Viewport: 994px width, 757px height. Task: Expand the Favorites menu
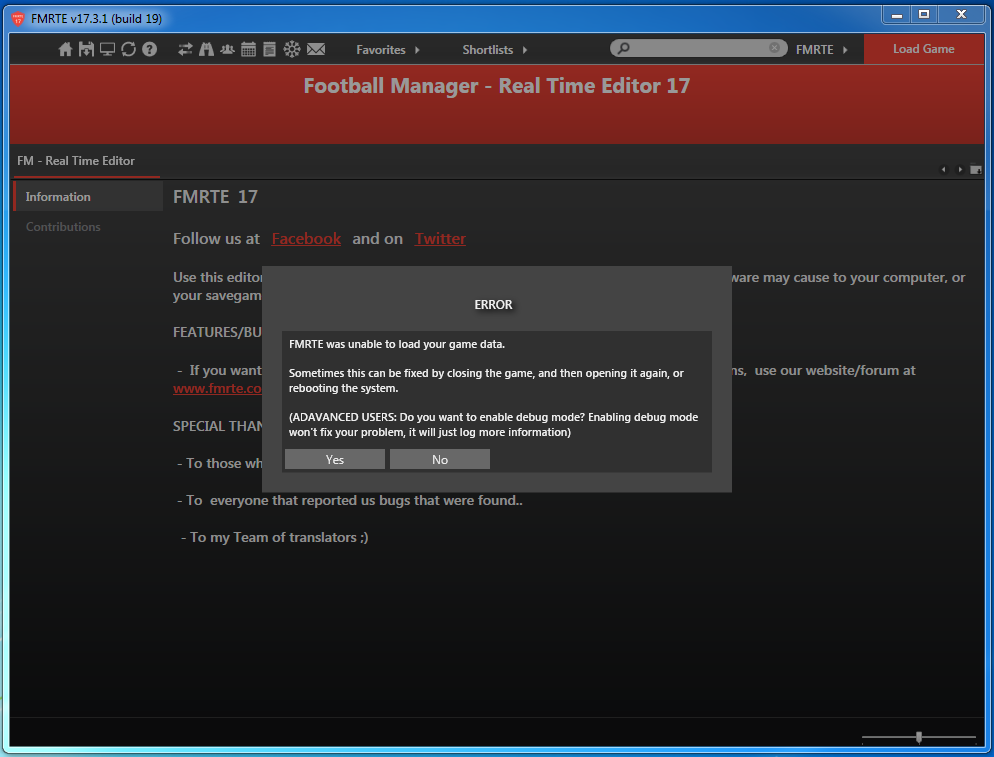point(387,50)
